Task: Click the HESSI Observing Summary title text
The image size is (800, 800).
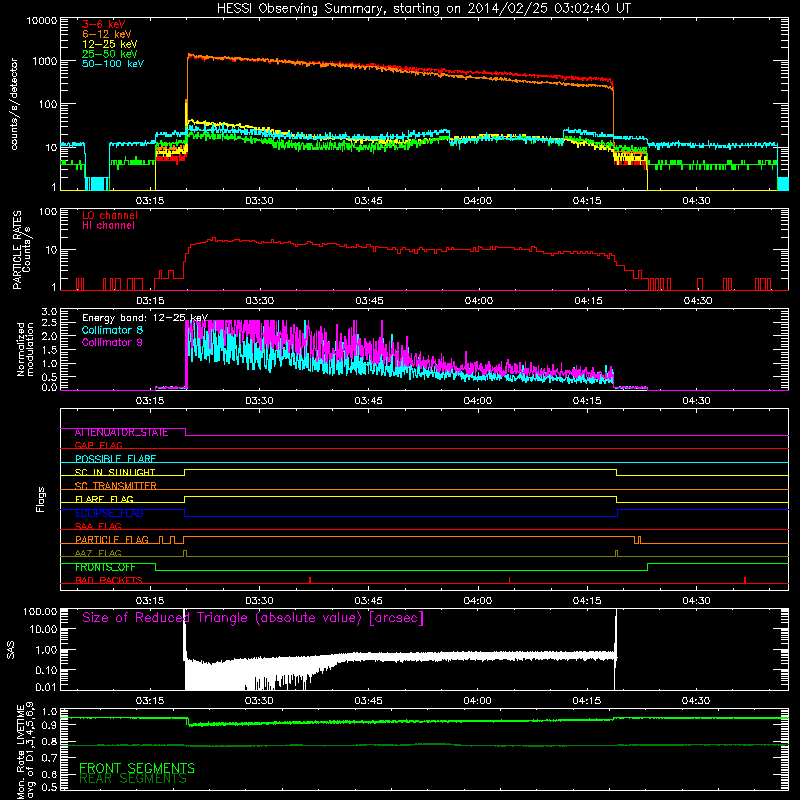Action: tap(423, 9)
